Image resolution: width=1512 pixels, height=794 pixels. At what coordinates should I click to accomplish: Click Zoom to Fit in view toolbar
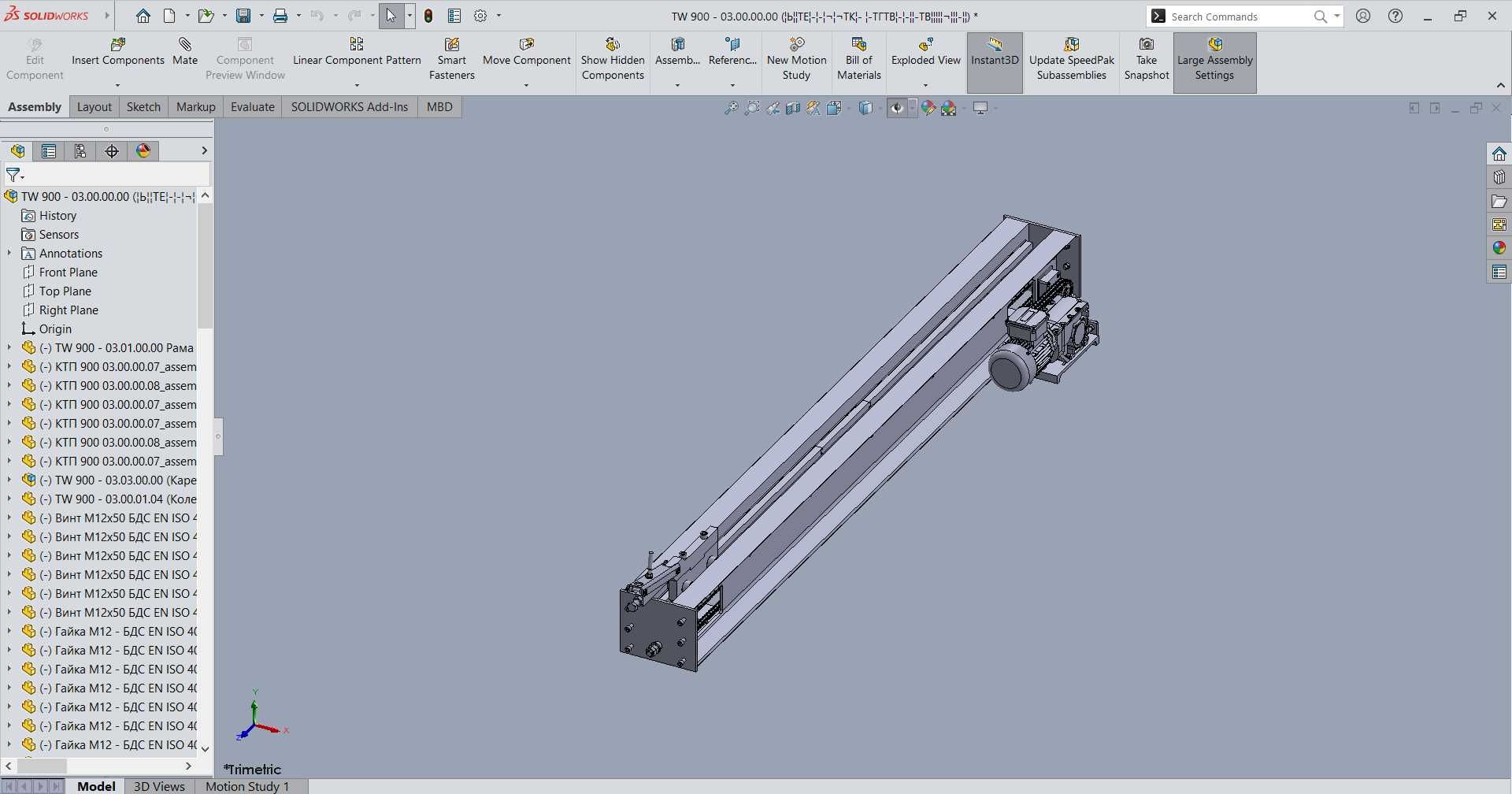click(x=732, y=108)
